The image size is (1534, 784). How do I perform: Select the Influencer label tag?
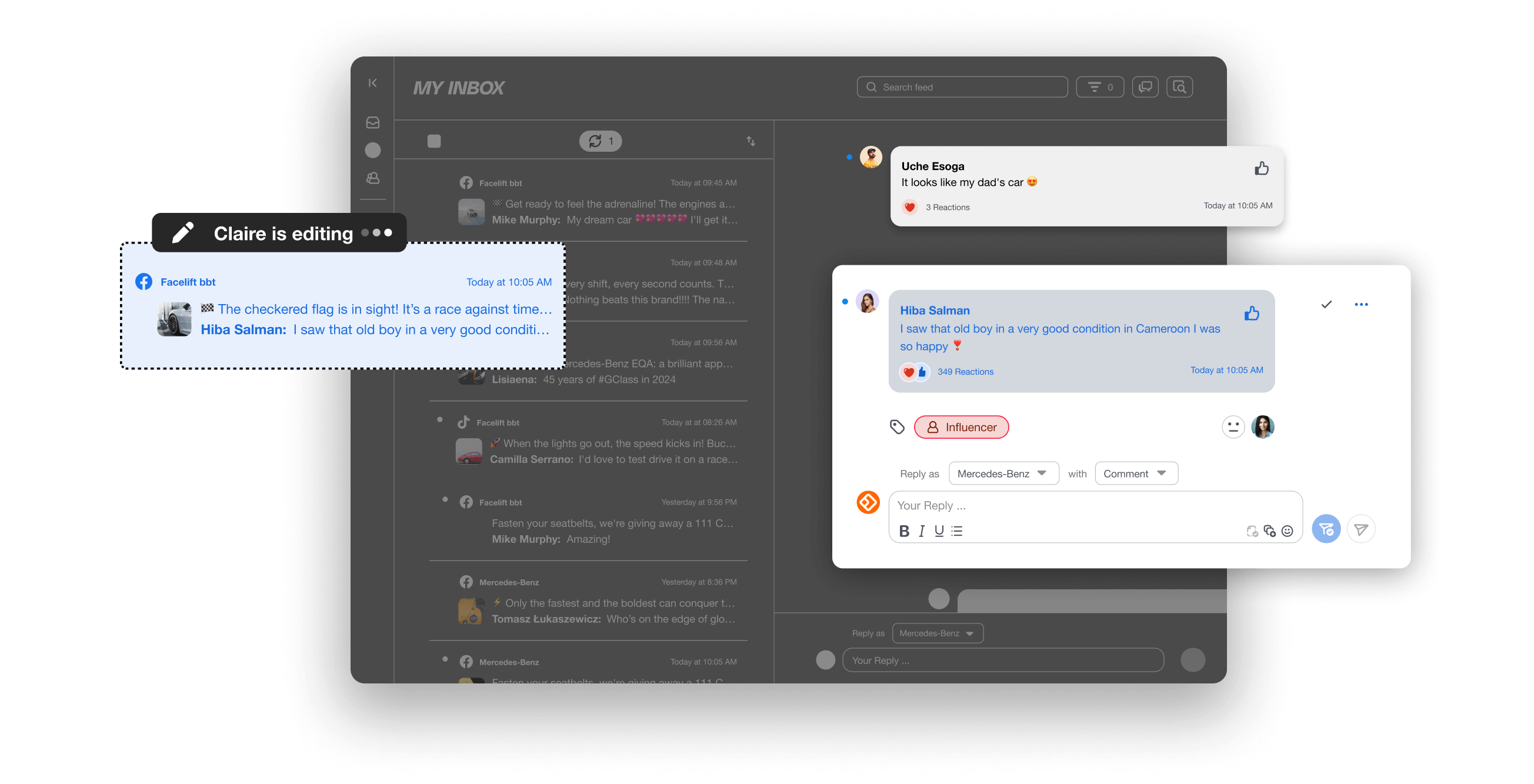pos(959,427)
